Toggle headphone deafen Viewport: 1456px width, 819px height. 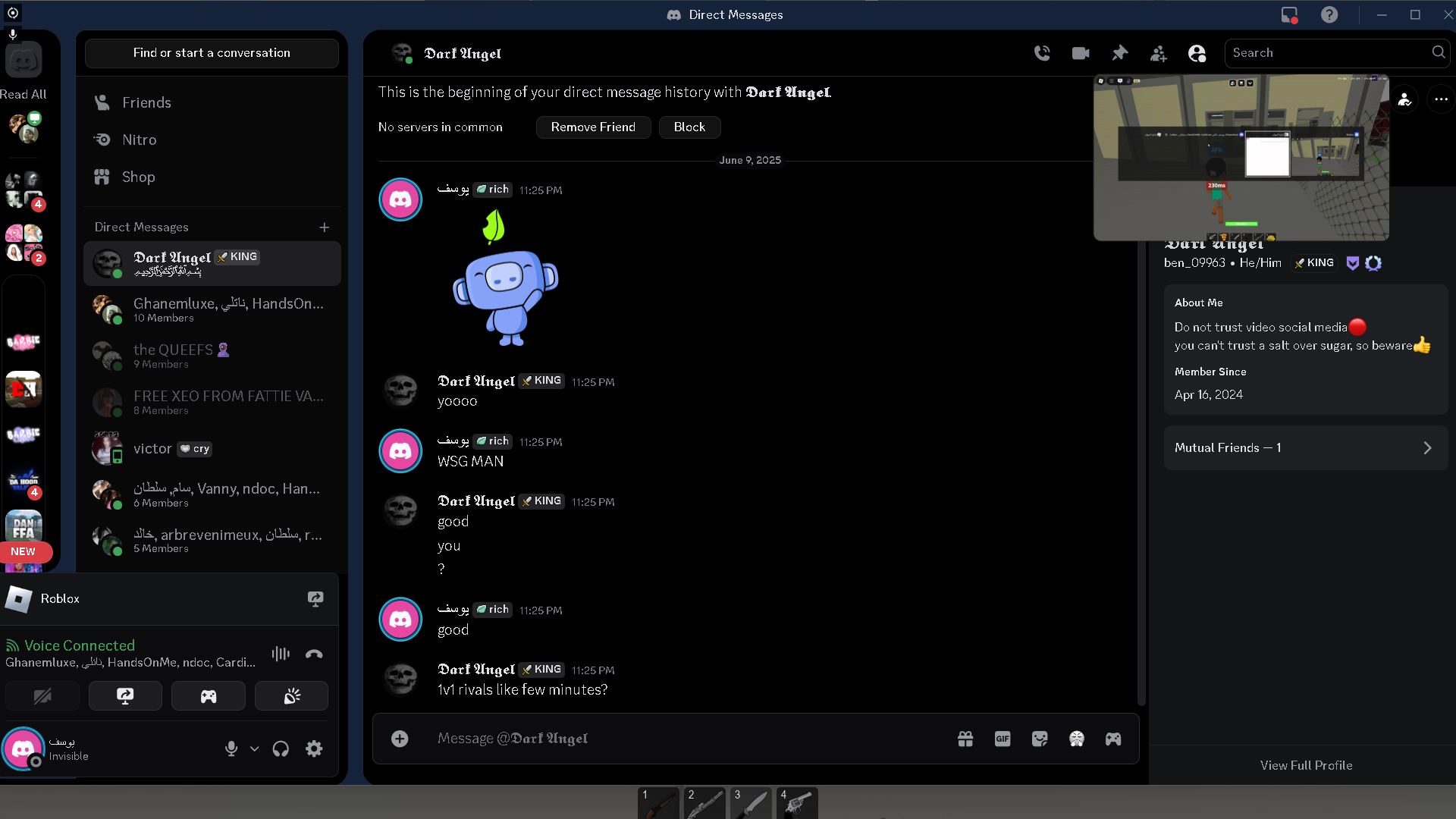click(x=281, y=749)
